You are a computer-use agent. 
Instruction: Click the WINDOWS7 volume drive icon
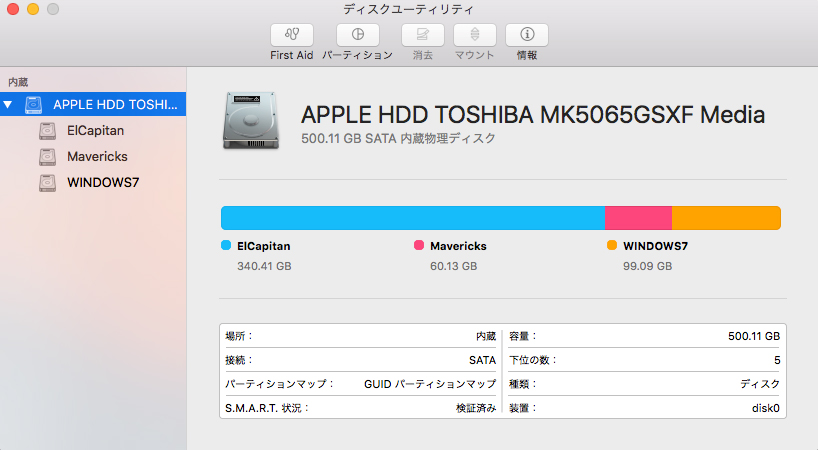click(x=47, y=183)
